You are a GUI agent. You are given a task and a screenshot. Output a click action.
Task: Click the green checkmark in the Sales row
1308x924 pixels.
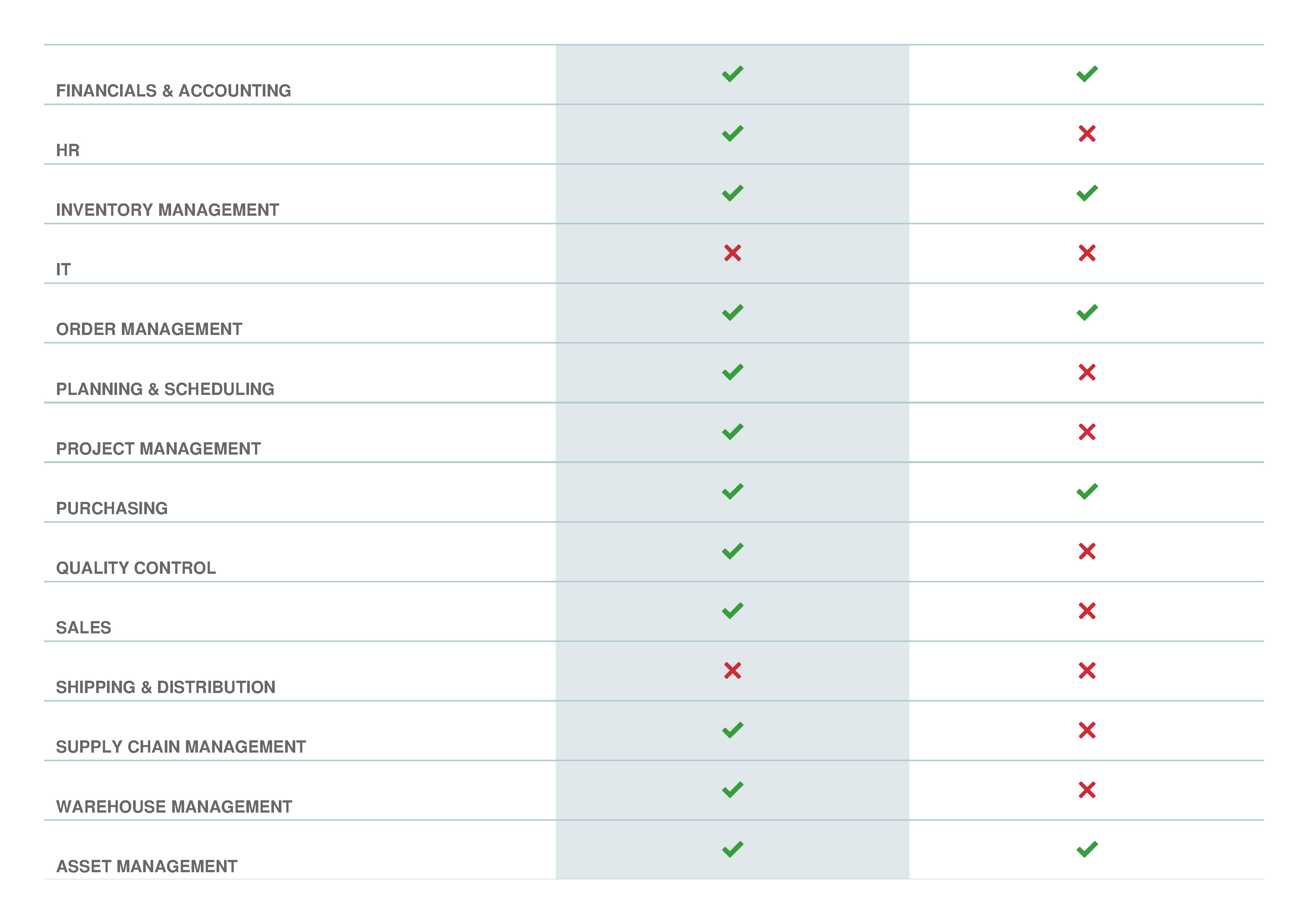732,611
